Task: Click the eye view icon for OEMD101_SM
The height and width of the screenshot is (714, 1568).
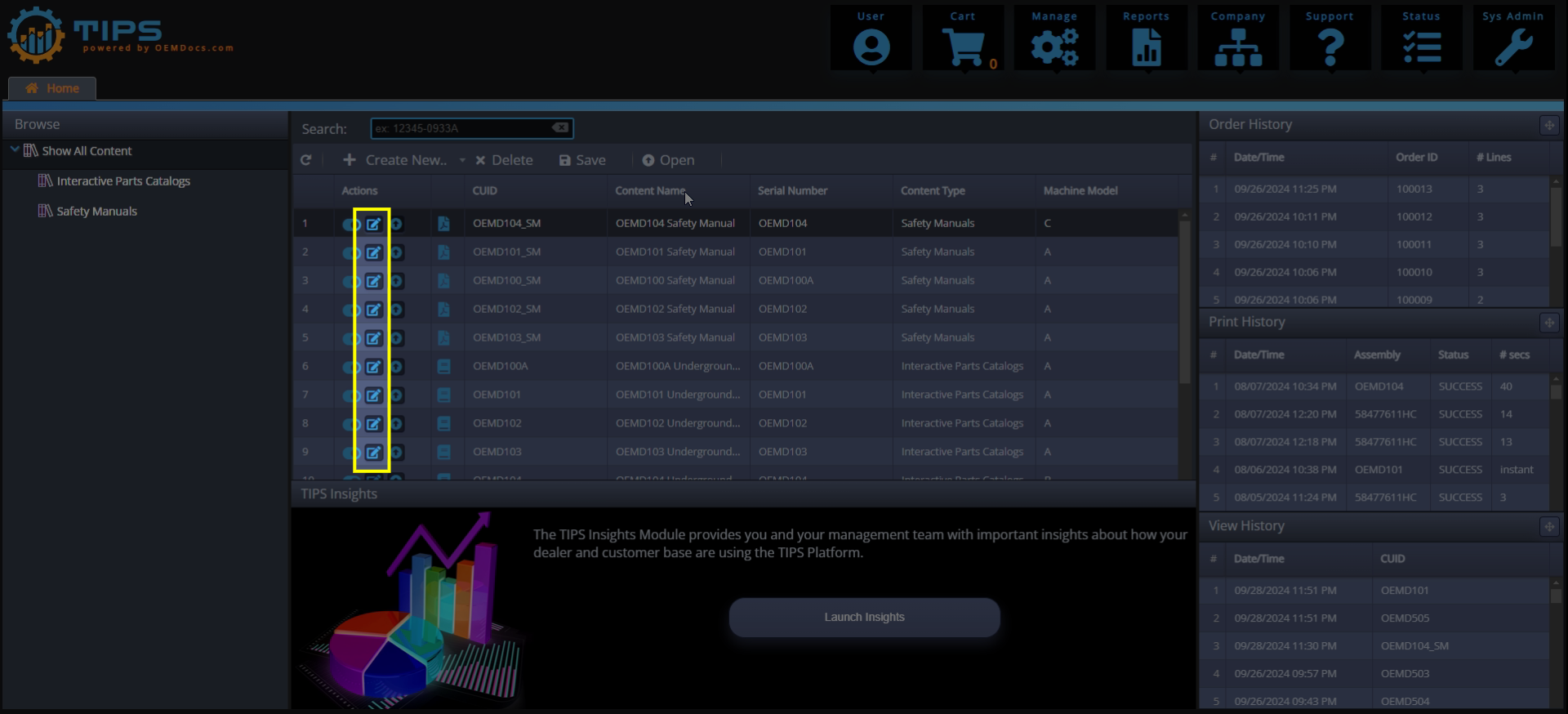Action: 351,252
